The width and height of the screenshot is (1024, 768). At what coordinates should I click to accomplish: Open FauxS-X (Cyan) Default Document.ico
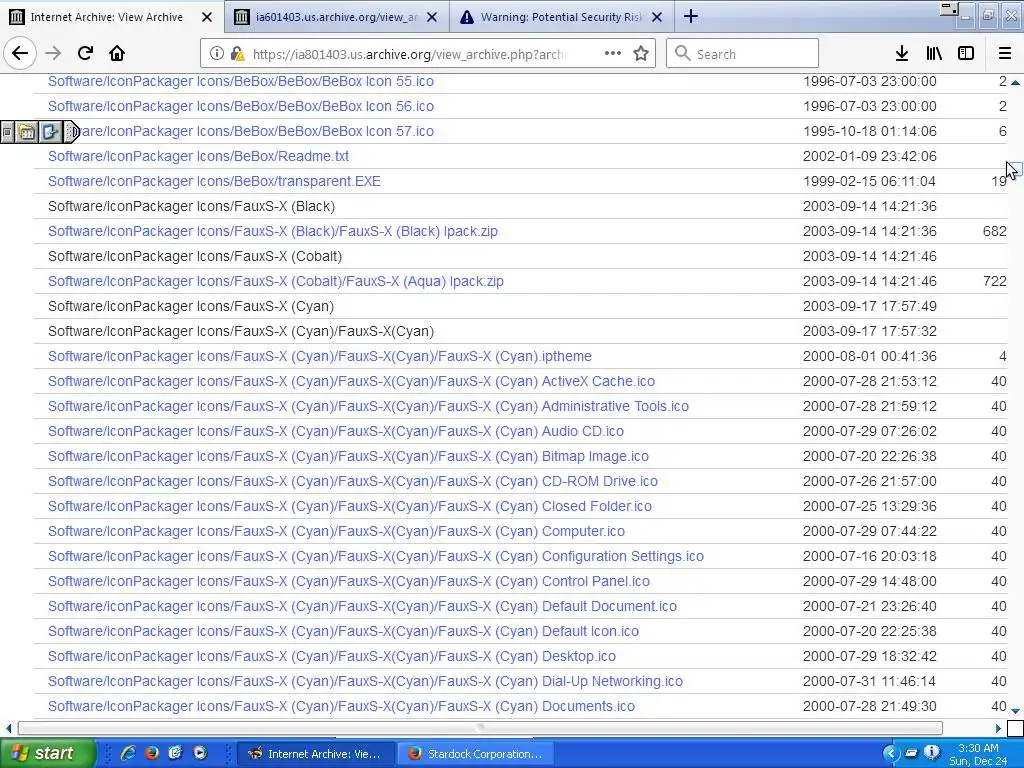click(x=362, y=606)
